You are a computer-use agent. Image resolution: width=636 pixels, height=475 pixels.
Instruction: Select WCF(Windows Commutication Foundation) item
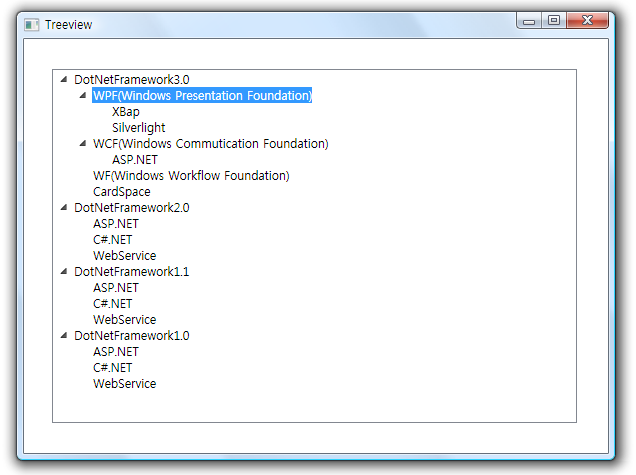(211, 144)
